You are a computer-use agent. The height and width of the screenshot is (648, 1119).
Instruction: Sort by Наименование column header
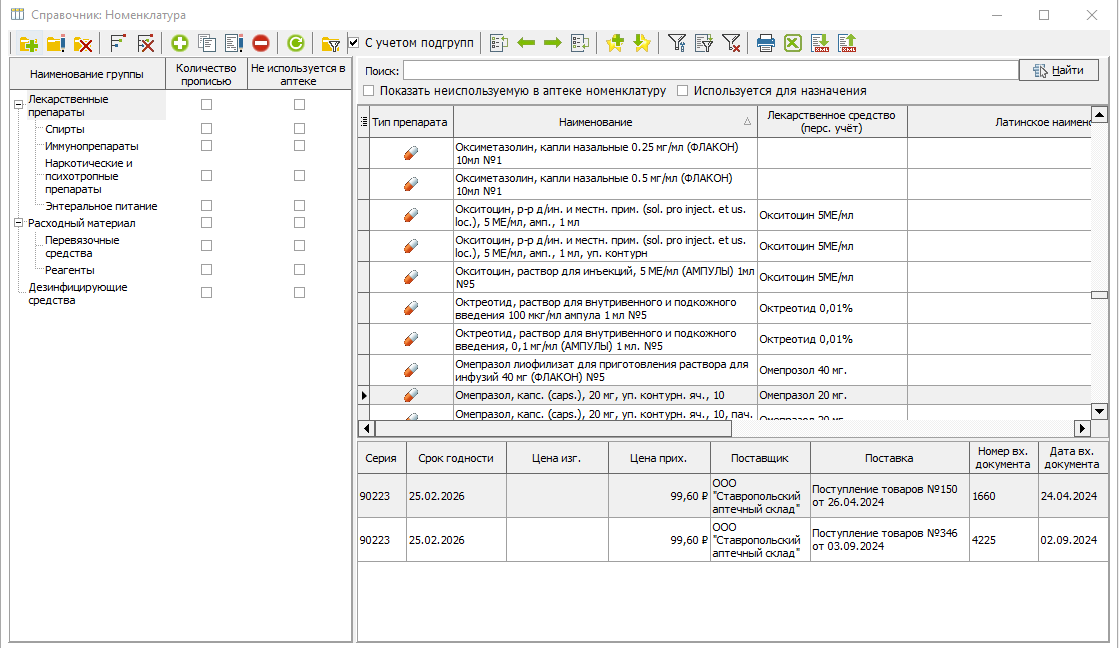[x=605, y=122]
